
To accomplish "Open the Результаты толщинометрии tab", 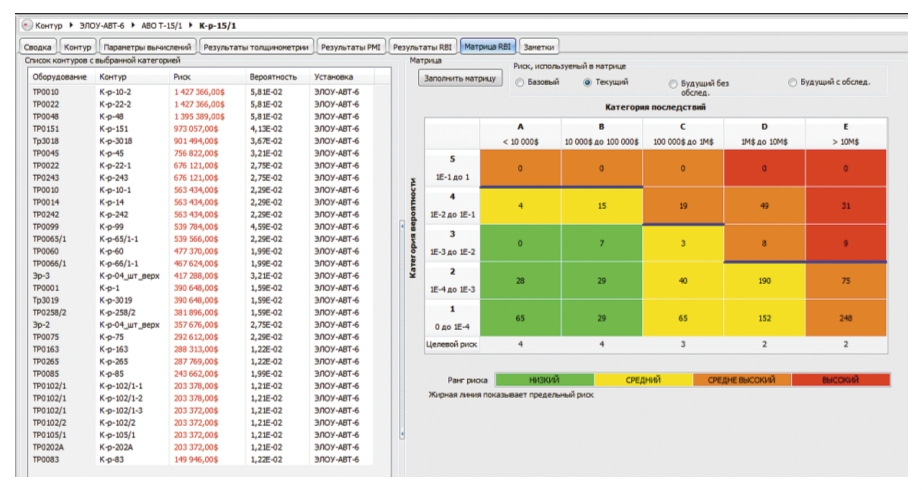I will click(256, 47).
